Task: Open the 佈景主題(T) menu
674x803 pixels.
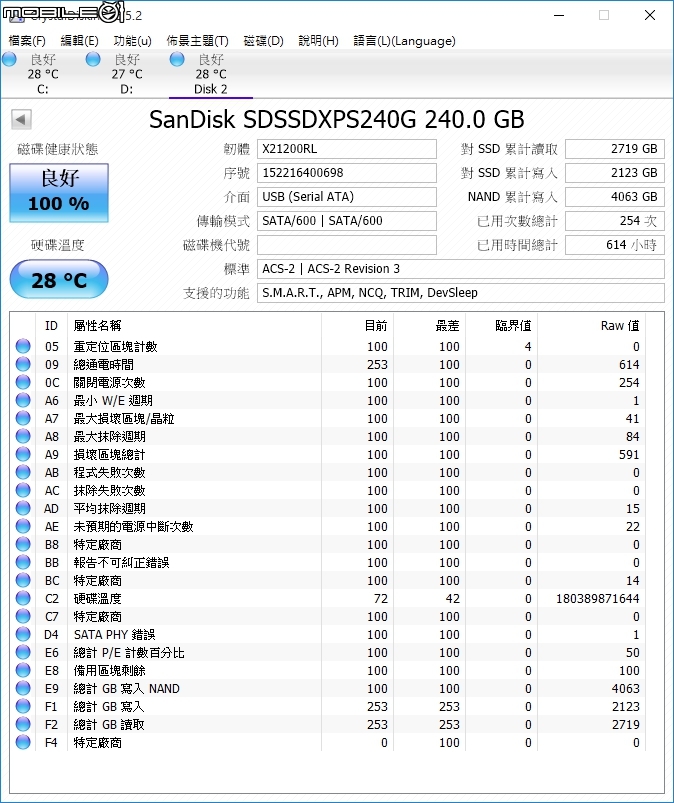Action: [x=197, y=41]
